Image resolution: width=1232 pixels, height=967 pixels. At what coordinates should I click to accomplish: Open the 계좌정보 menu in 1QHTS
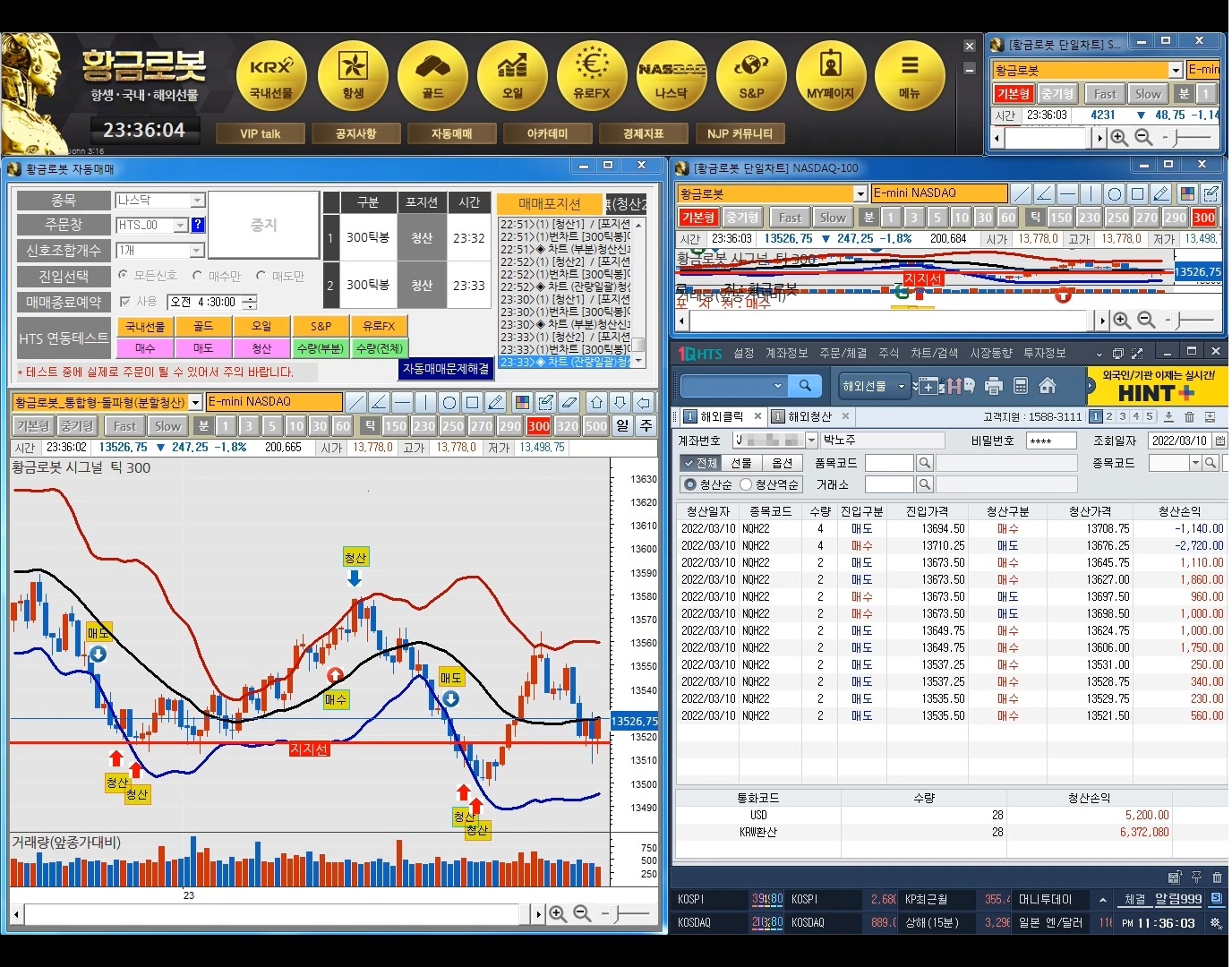pos(787,353)
